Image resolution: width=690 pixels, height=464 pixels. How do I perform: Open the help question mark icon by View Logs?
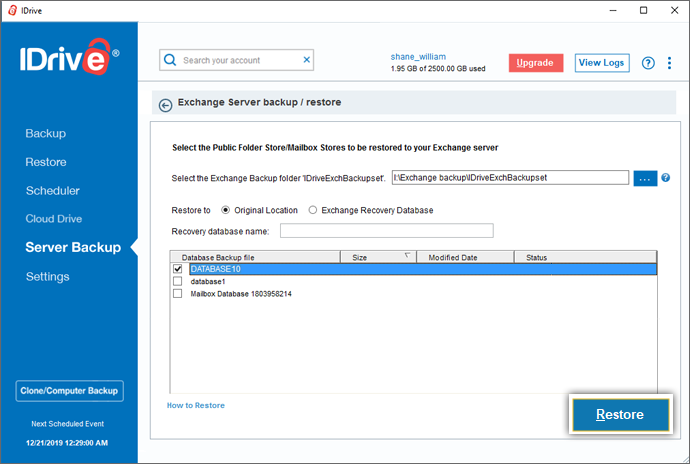click(x=648, y=63)
